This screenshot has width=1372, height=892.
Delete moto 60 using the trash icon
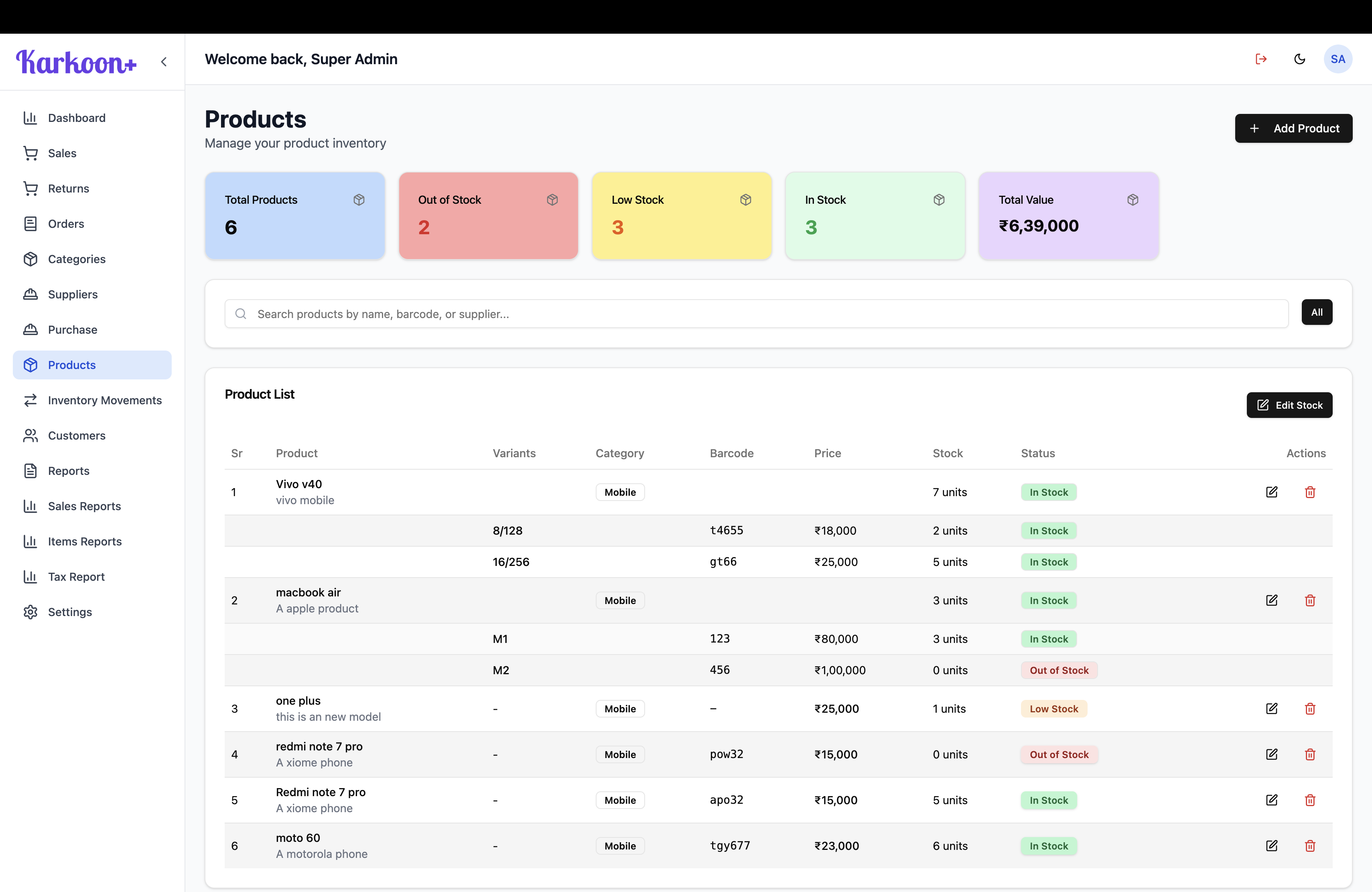(1310, 845)
